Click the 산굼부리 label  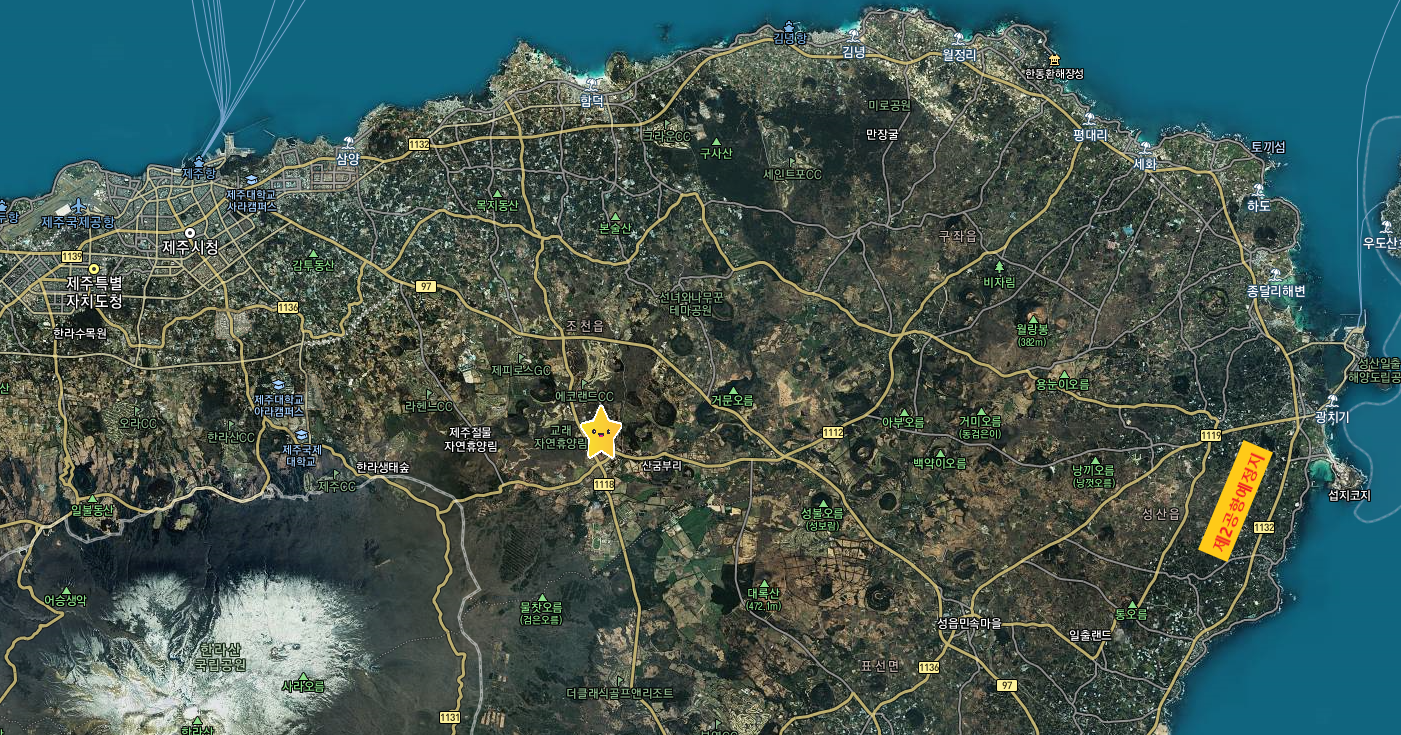coord(661,465)
